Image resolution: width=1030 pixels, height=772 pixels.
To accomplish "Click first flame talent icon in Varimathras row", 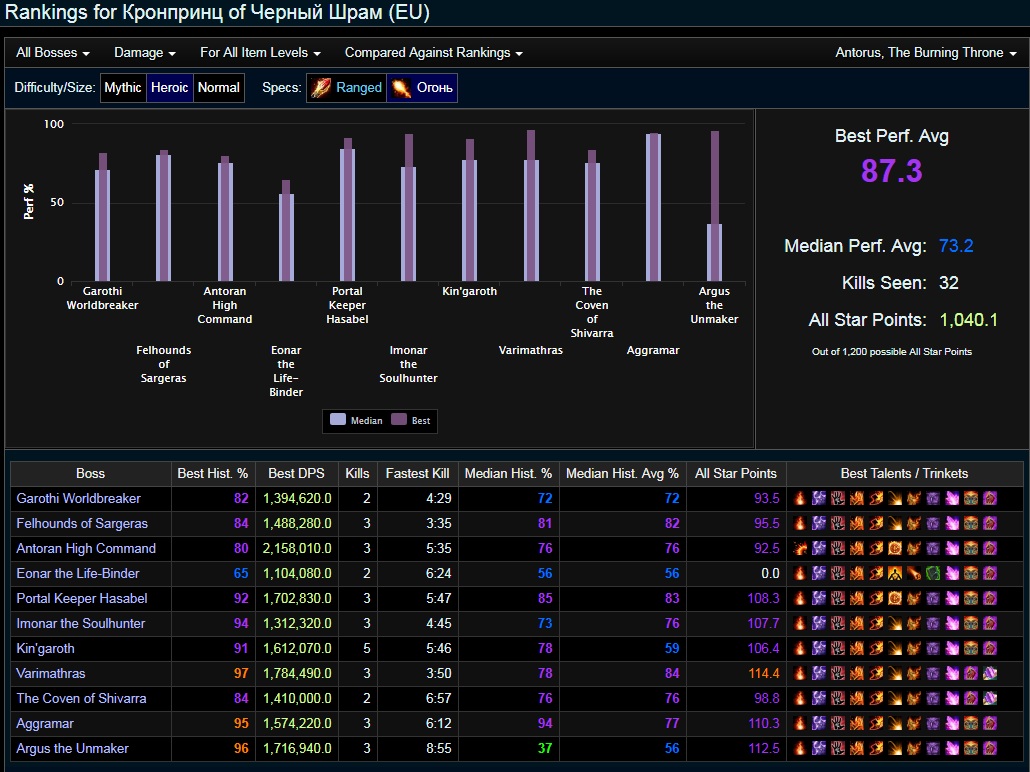I will (x=799, y=673).
